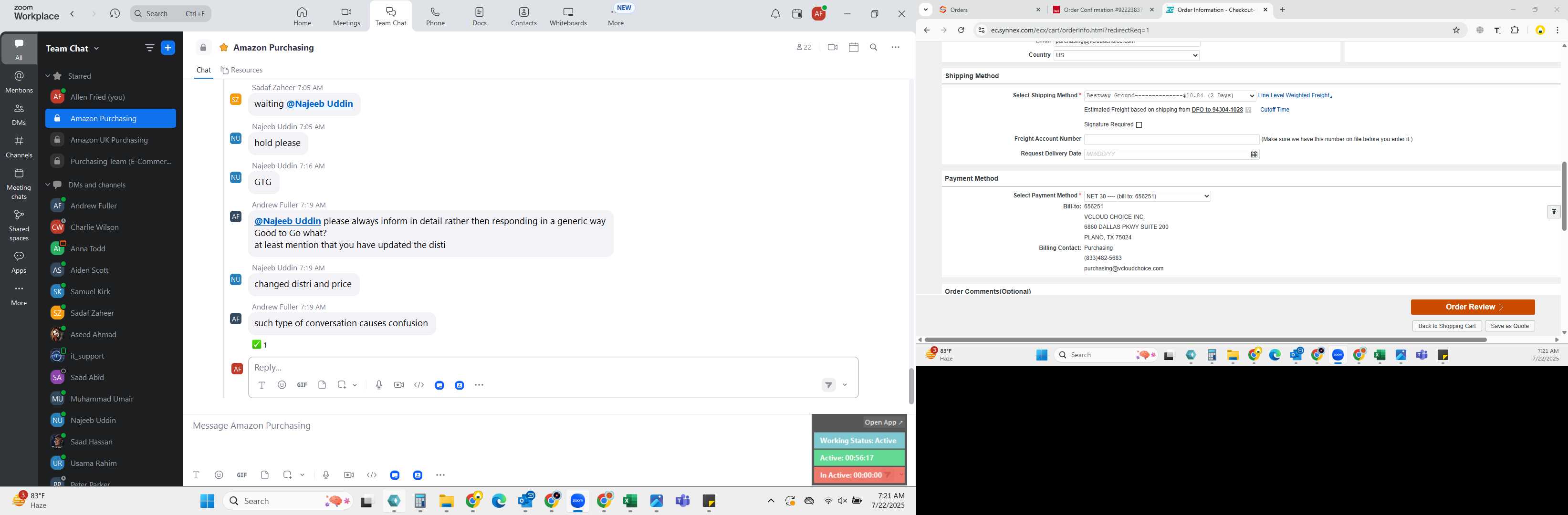
Task: Switch to the Resources tab
Action: pyautogui.click(x=241, y=71)
